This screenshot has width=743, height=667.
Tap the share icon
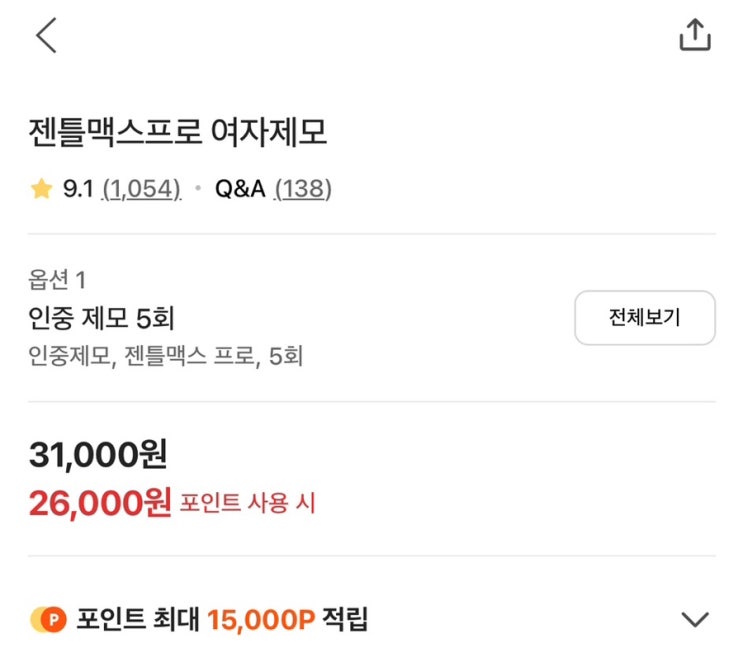point(694,35)
